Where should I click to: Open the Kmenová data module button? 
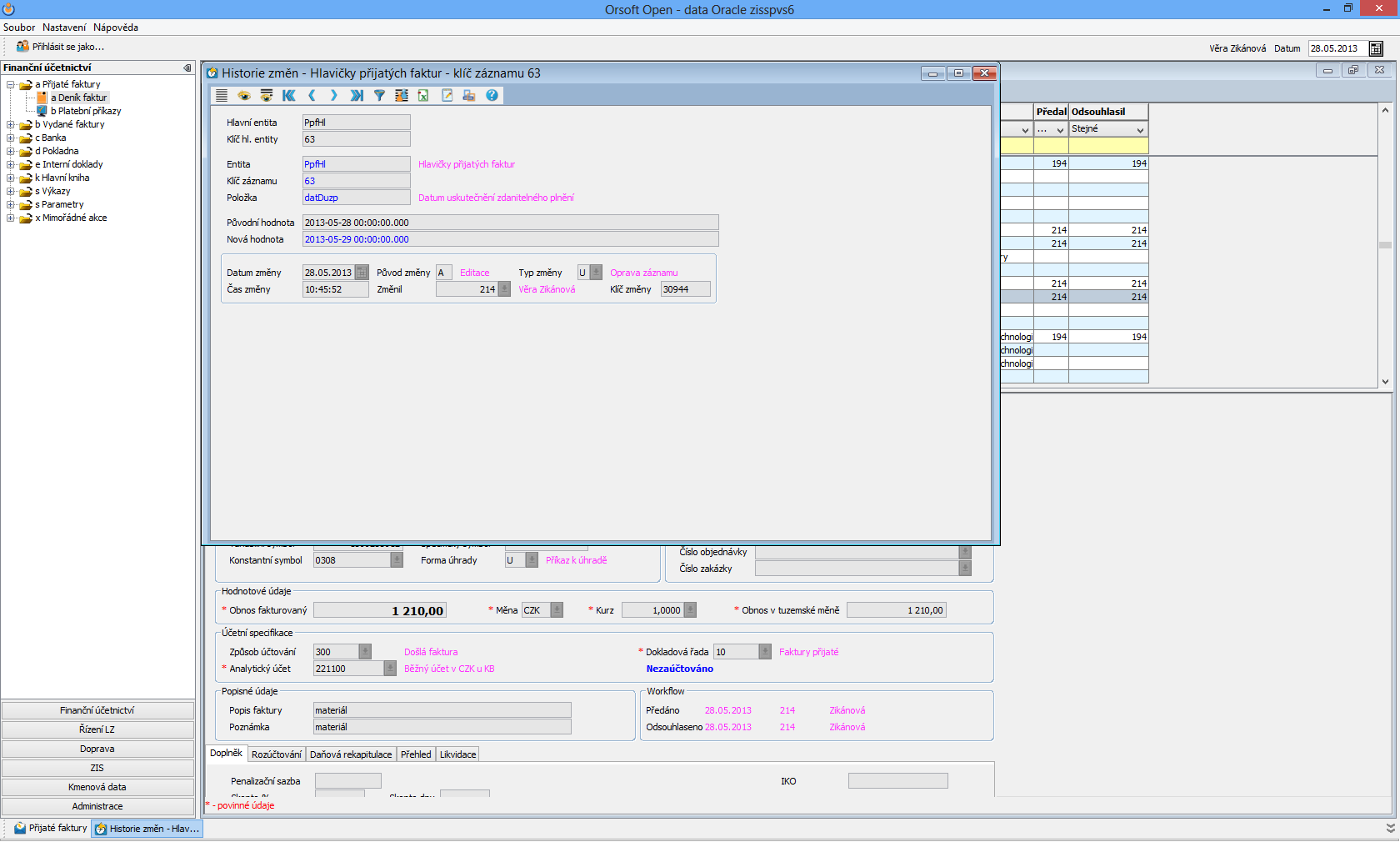97,787
